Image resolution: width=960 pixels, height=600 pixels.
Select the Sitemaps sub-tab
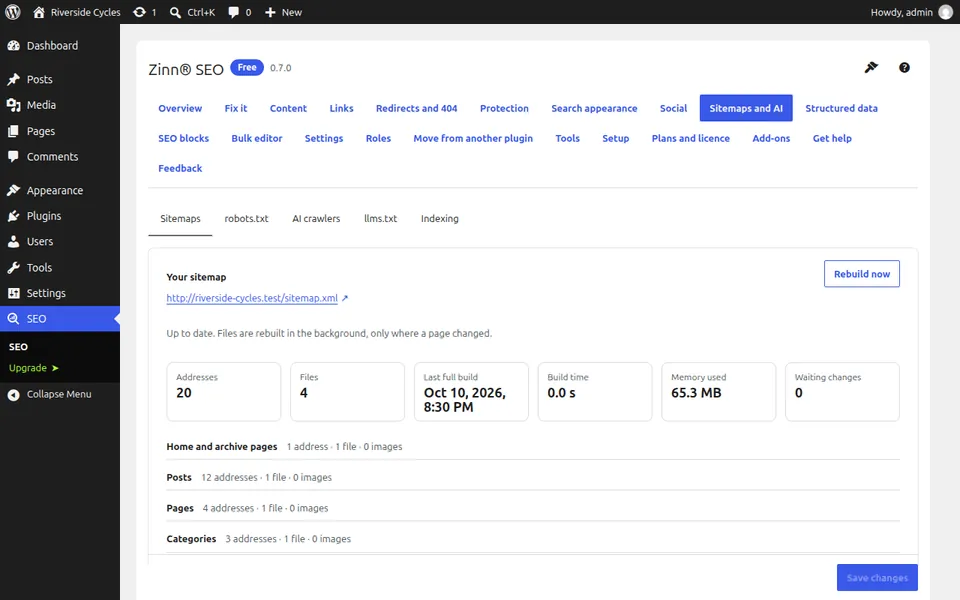tap(180, 219)
